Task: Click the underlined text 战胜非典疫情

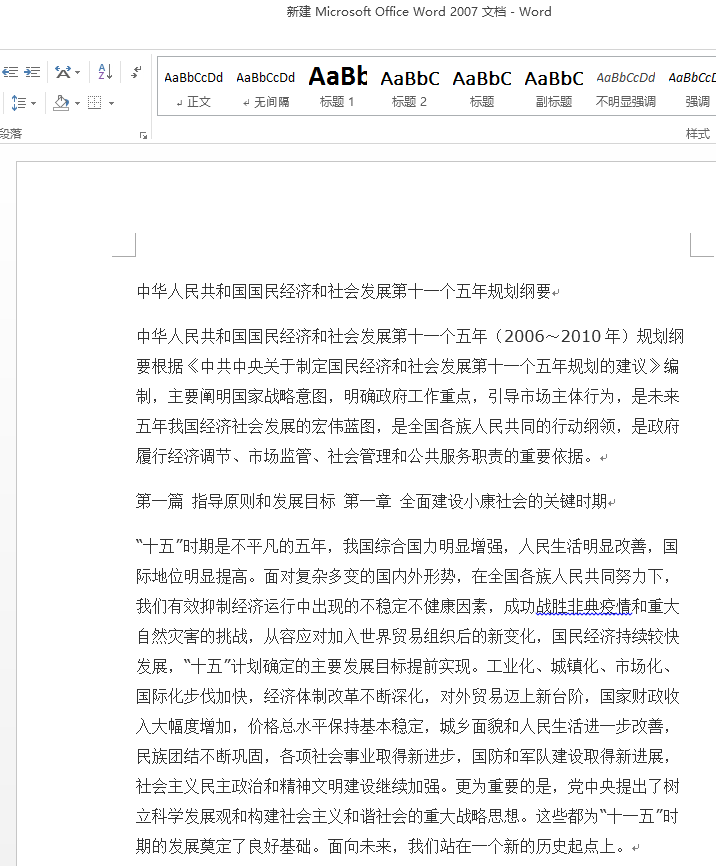Action: click(x=583, y=606)
